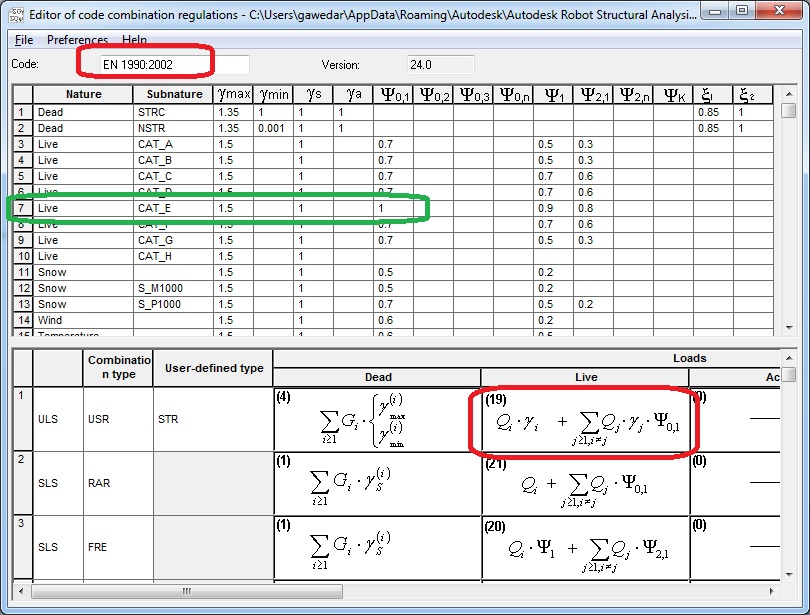Select row header 7 in the upper table
810x615 pixels.
[23, 208]
